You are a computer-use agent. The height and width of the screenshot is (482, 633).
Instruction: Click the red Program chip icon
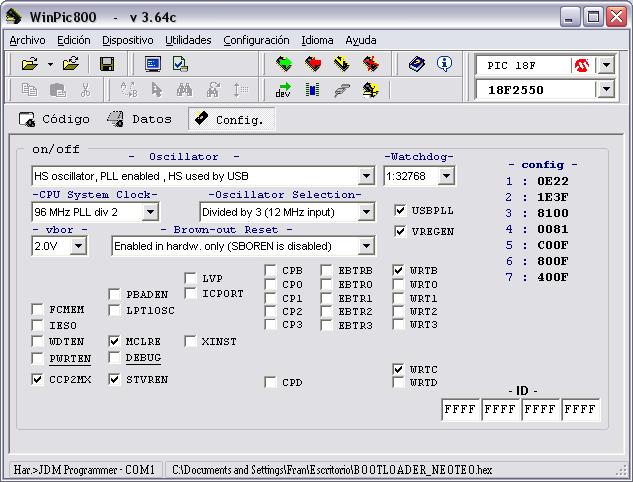coord(313,64)
